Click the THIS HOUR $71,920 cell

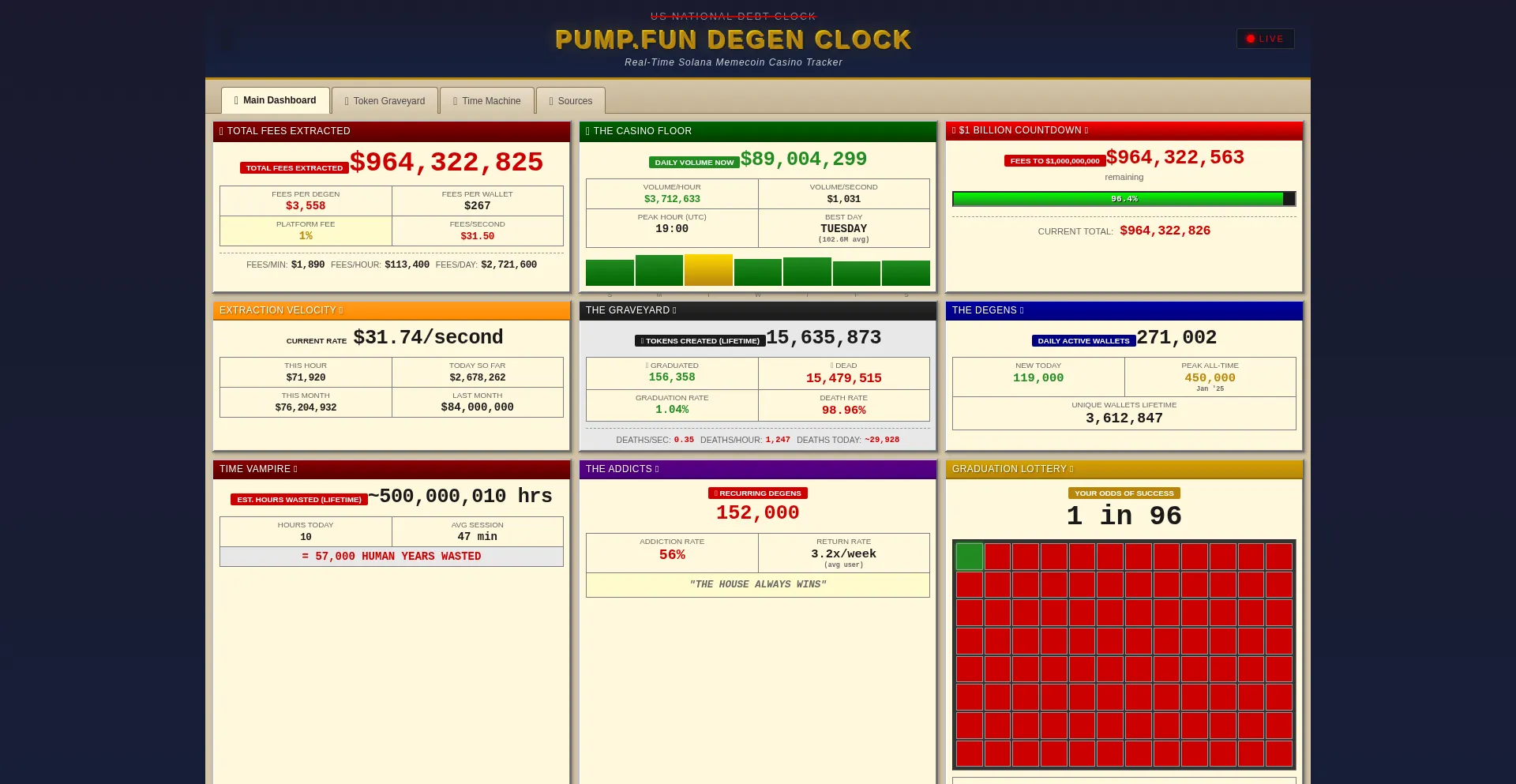306,372
